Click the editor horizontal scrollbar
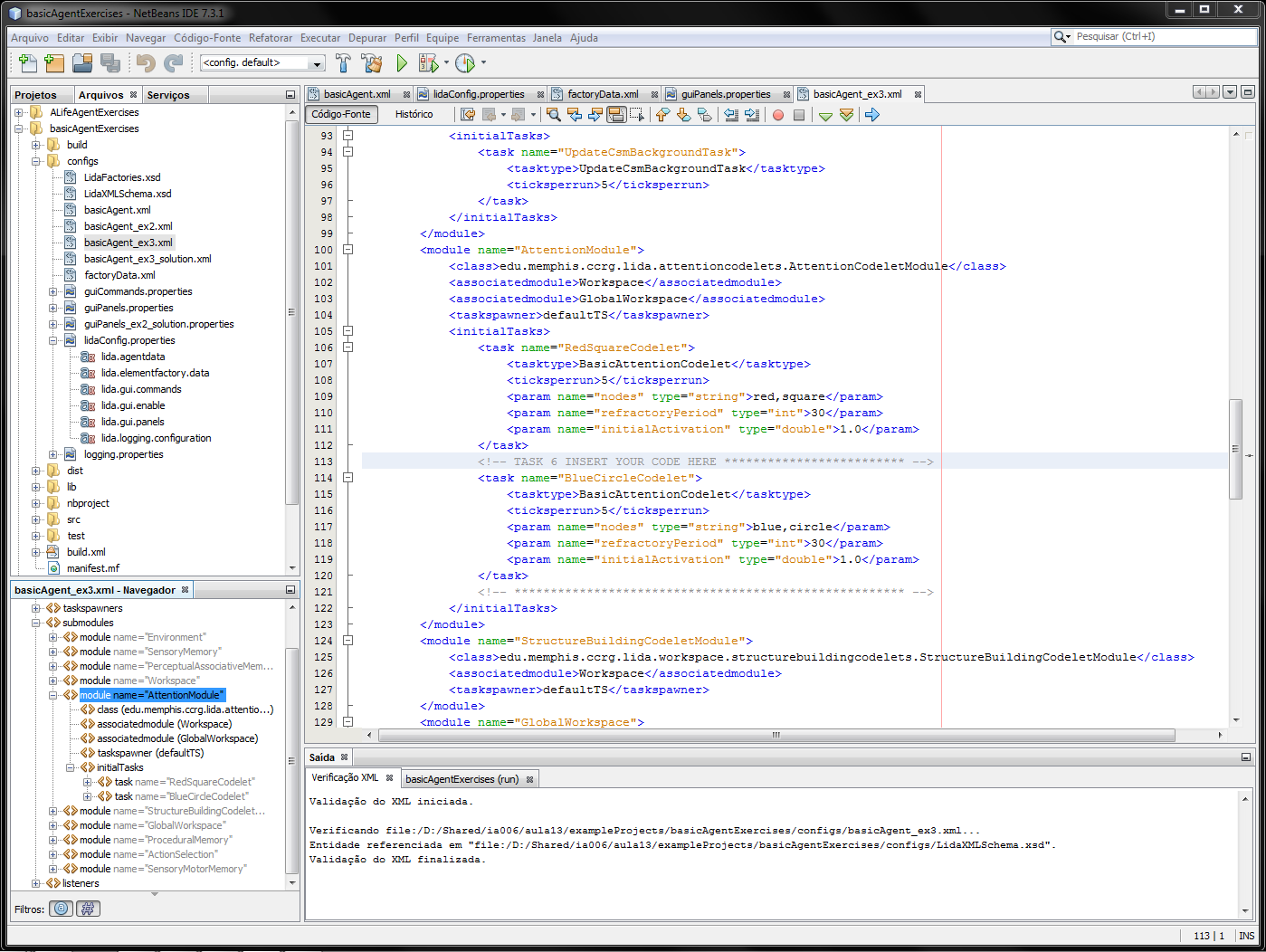The image size is (1266, 952). [x=776, y=735]
